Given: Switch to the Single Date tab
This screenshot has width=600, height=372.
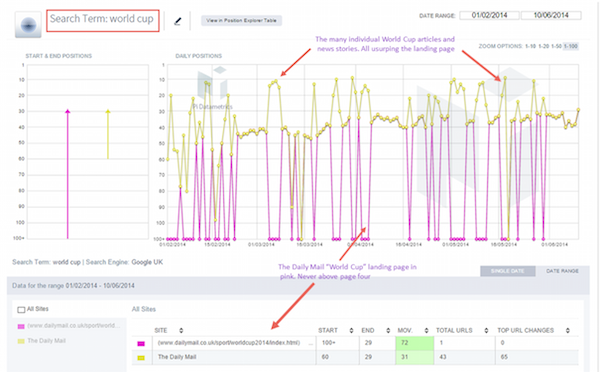Looking at the screenshot, I should coord(507,271).
